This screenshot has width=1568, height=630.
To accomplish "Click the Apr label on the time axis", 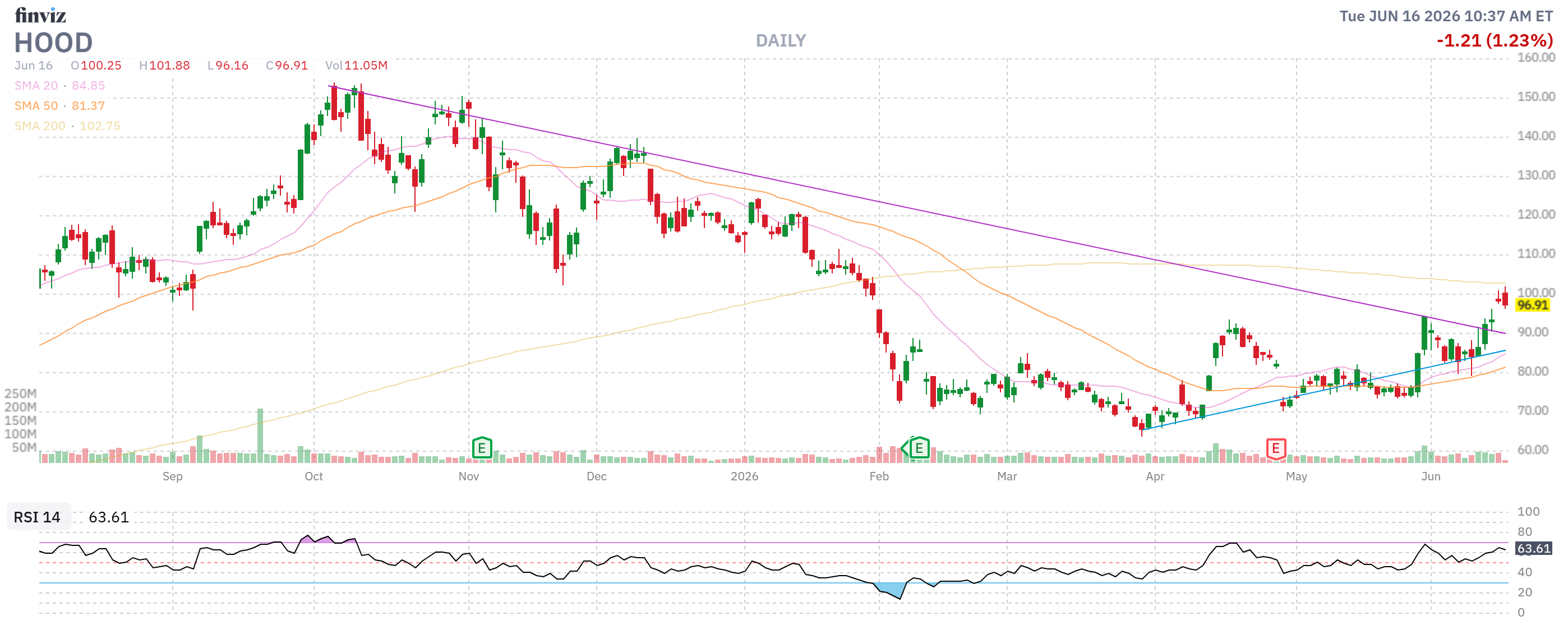I will pyautogui.click(x=1155, y=476).
